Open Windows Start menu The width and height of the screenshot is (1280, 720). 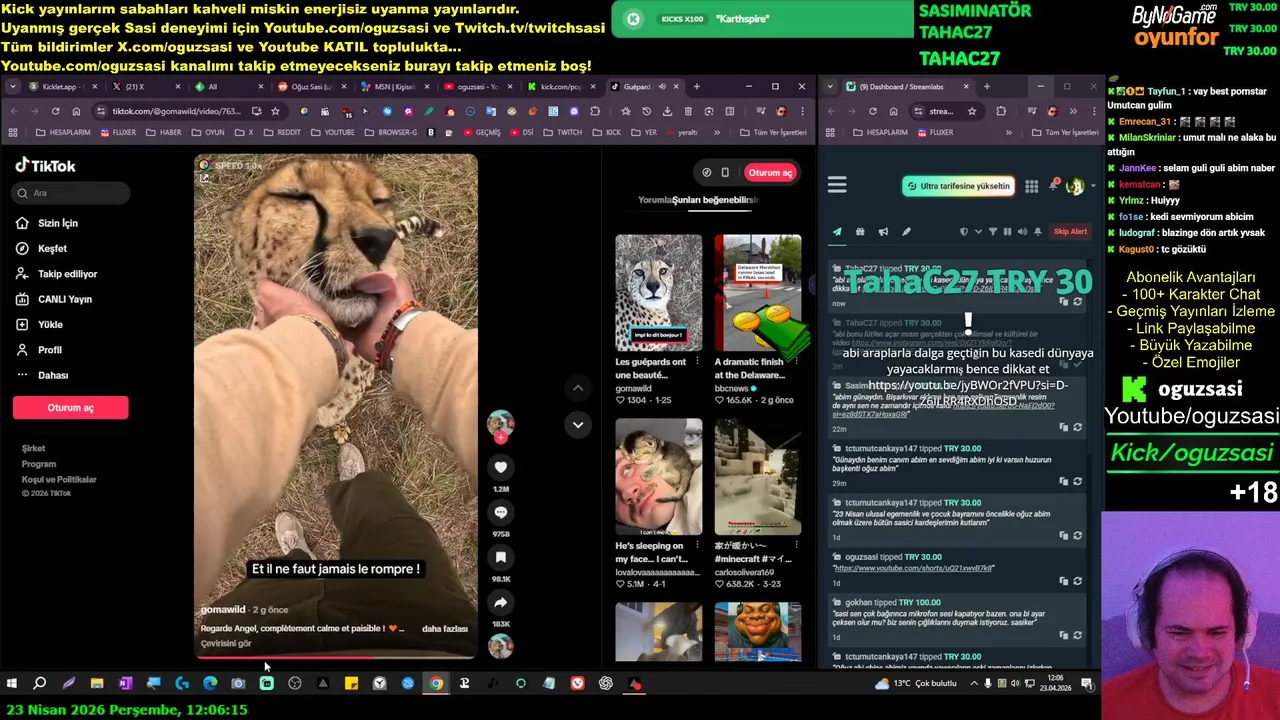tap(12, 684)
